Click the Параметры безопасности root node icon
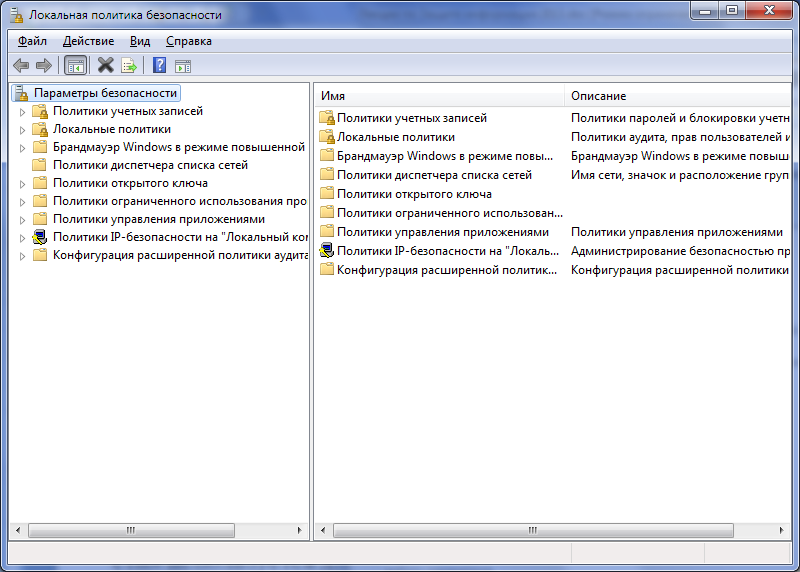Image resolution: width=800 pixels, height=572 pixels. tap(21, 93)
